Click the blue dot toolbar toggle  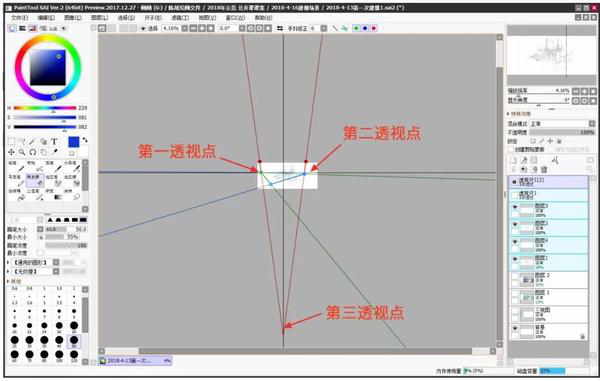[365, 28]
